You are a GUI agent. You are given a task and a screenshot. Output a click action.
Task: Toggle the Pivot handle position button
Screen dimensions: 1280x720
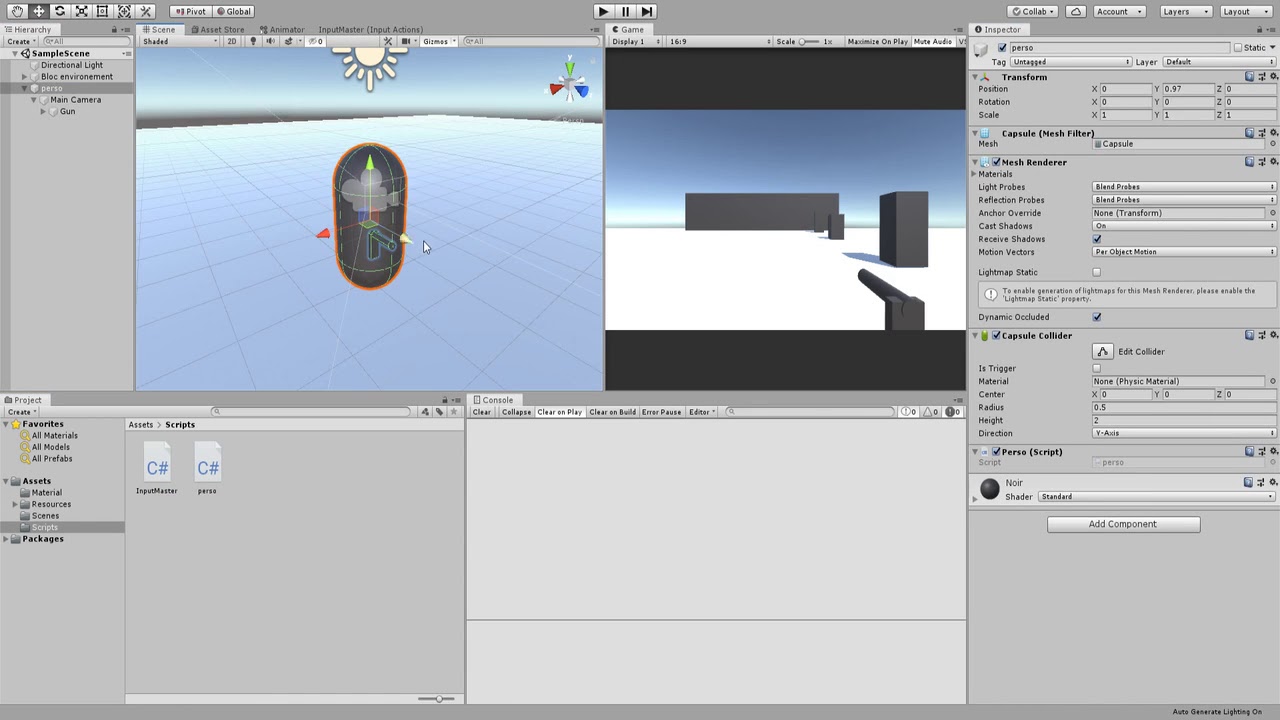click(x=189, y=11)
